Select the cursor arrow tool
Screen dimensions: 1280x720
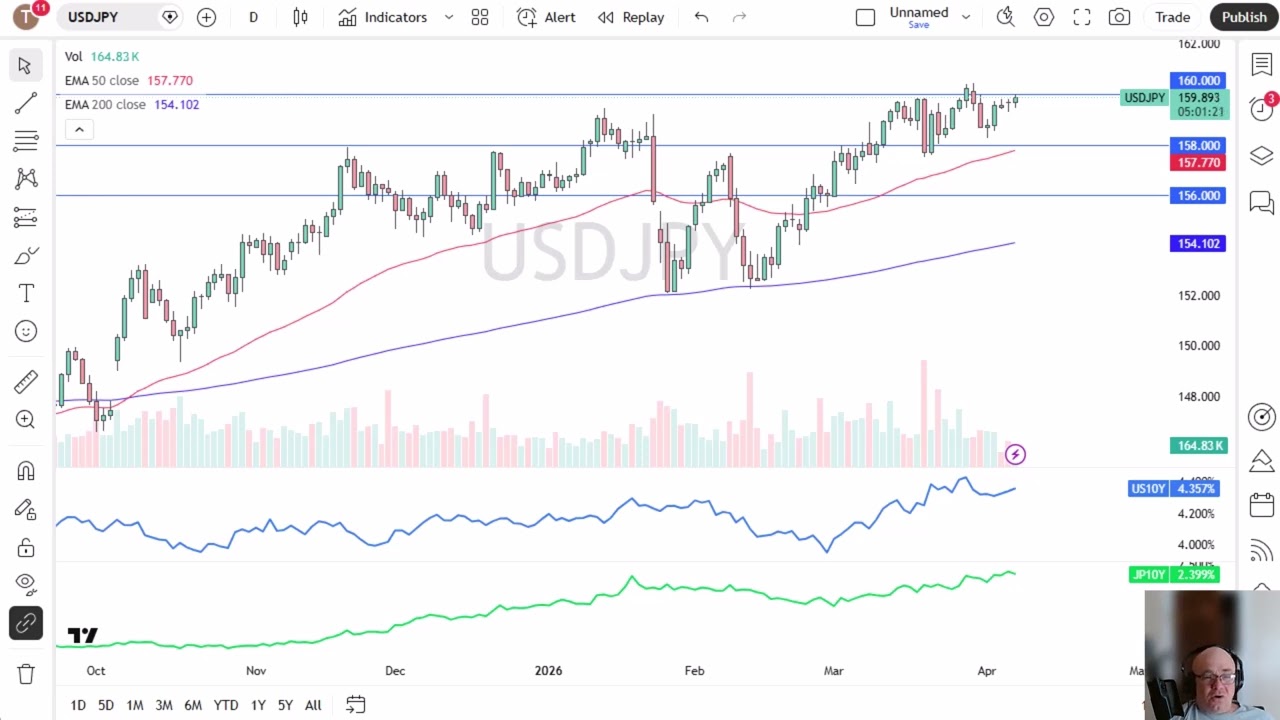pos(25,65)
